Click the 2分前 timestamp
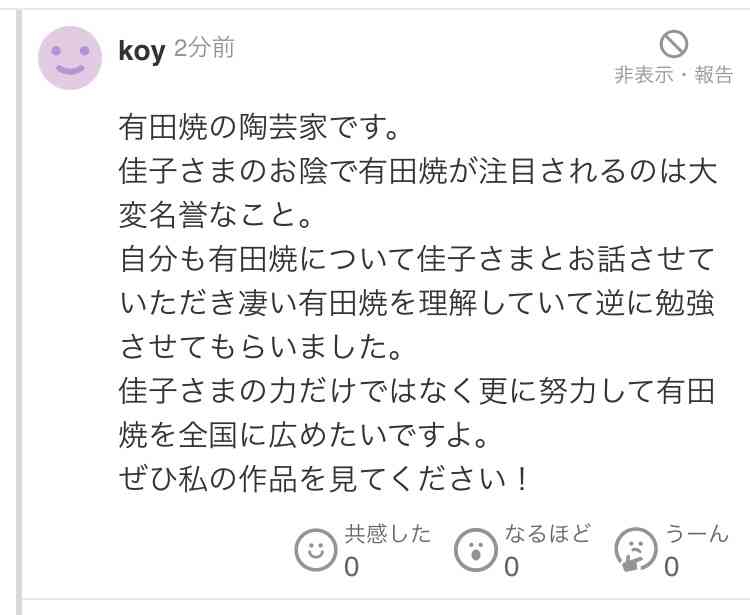The image size is (750, 615). [x=204, y=48]
